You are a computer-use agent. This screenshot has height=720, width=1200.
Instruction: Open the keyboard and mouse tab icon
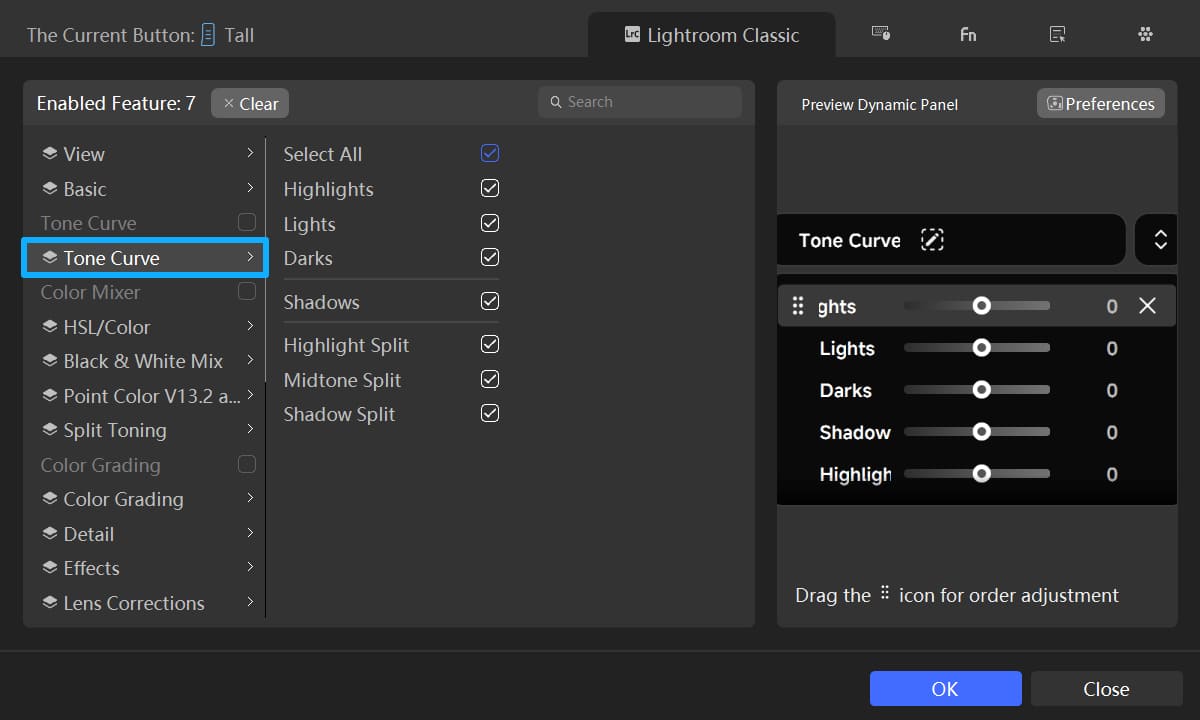click(881, 34)
